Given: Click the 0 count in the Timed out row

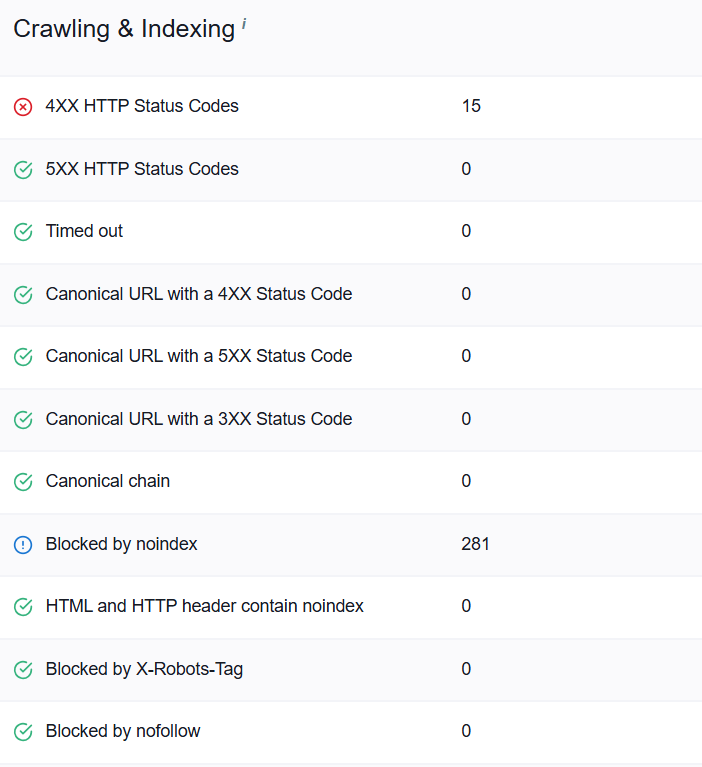Looking at the screenshot, I should pyautogui.click(x=466, y=231).
